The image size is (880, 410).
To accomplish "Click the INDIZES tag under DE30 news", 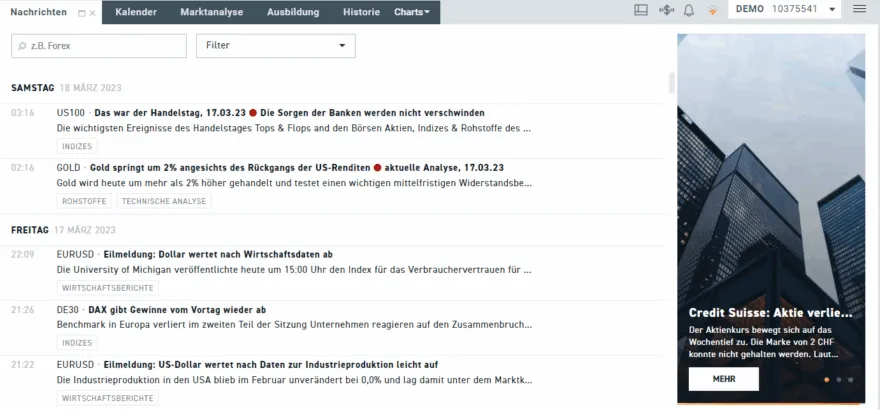I will pos(77,343).
